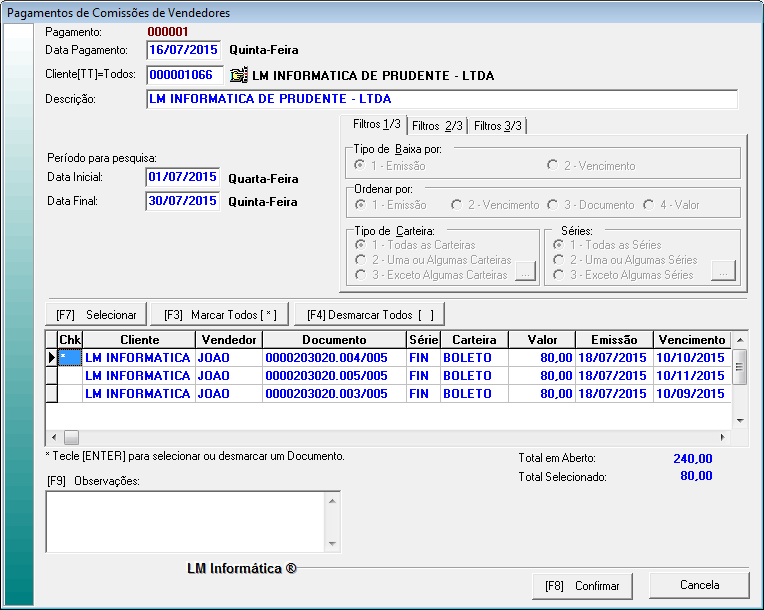
Task: Click grid horizontal scrollbar left arrow
Action: point(54,438)
